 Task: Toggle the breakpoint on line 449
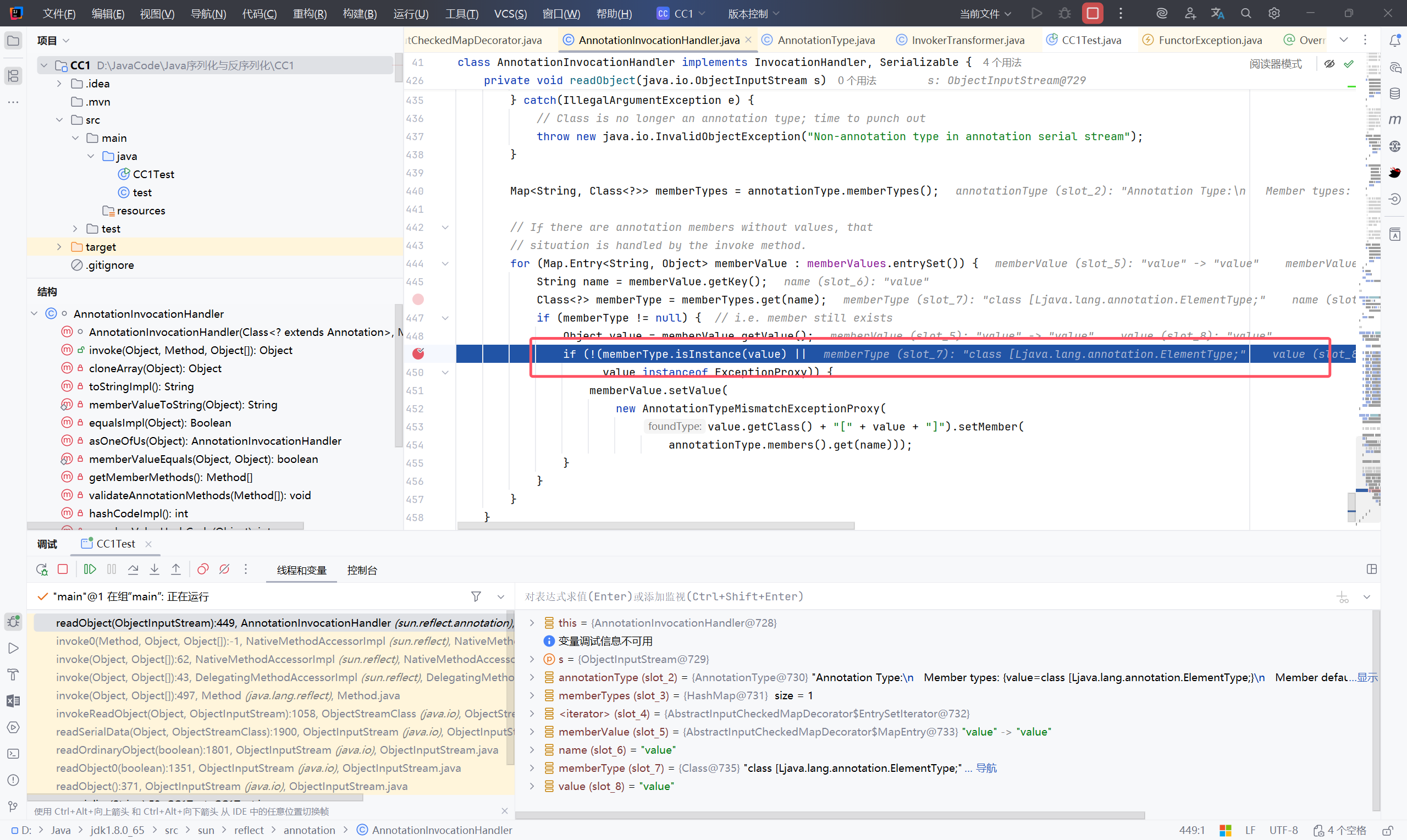418,354
